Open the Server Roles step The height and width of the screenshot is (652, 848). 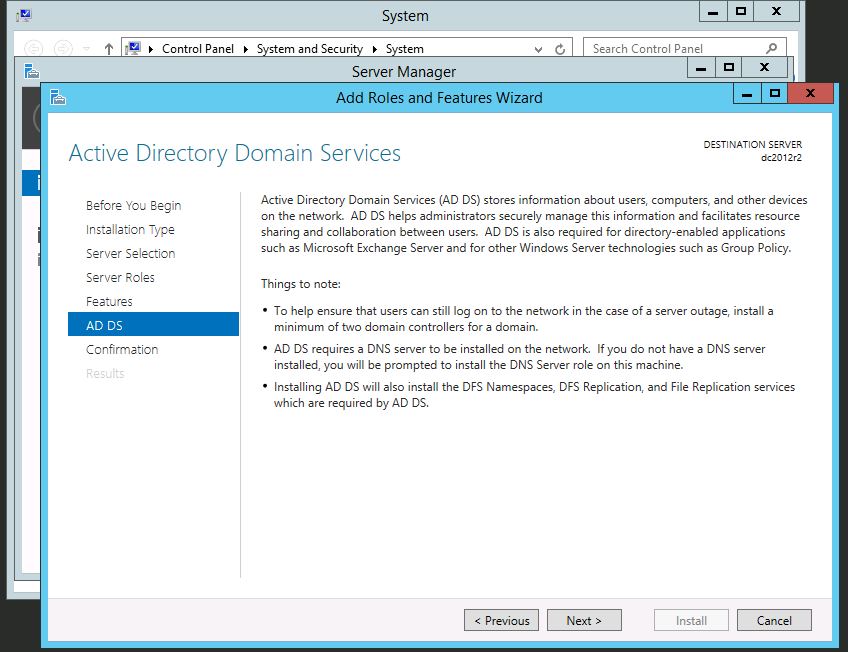point(120,277)
